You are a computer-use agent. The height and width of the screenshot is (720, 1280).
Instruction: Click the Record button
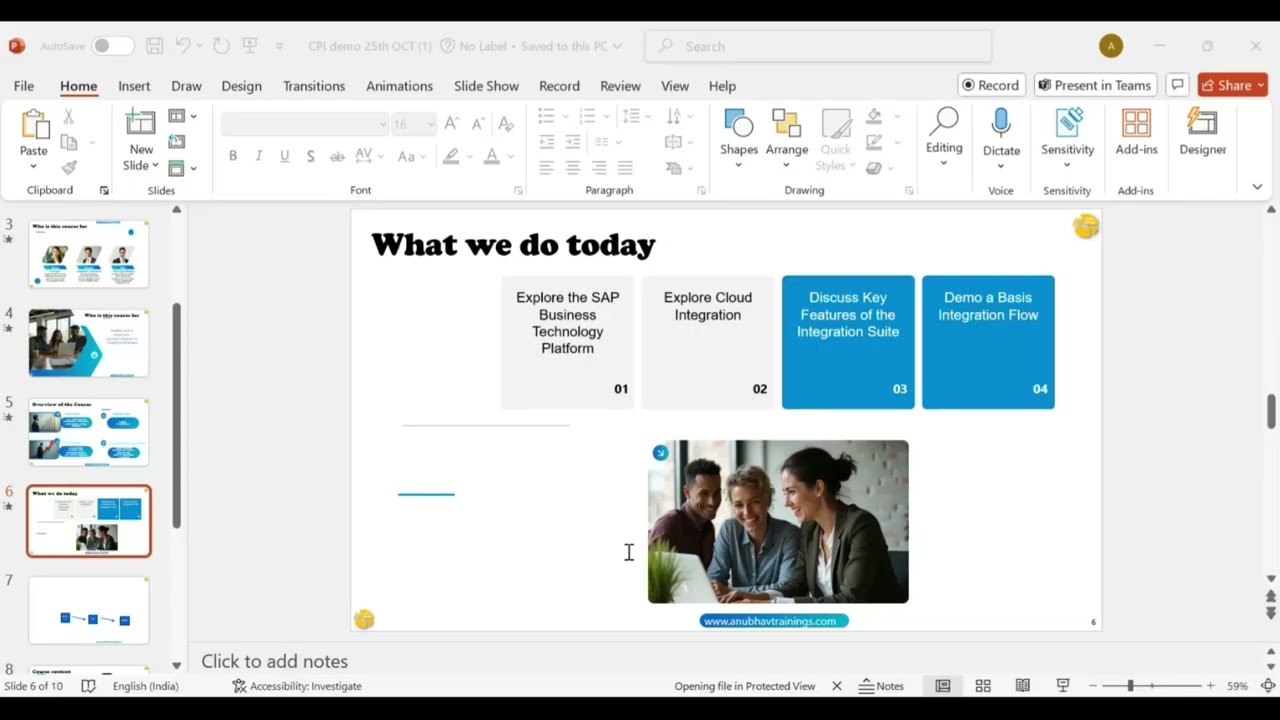coord(990,85)
